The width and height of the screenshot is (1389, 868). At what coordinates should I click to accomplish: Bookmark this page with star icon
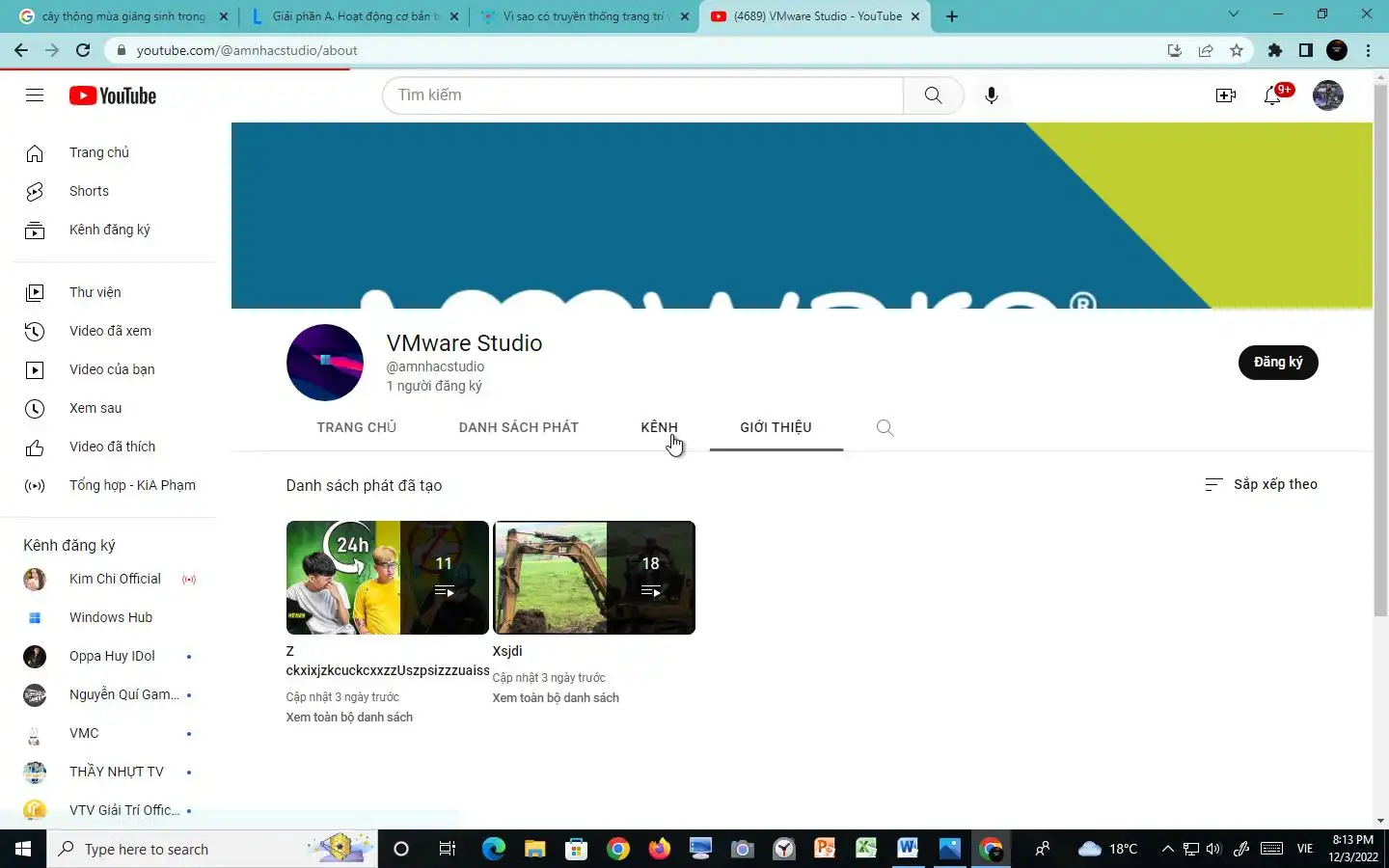pyautogui.click(x=1237, y=50)
